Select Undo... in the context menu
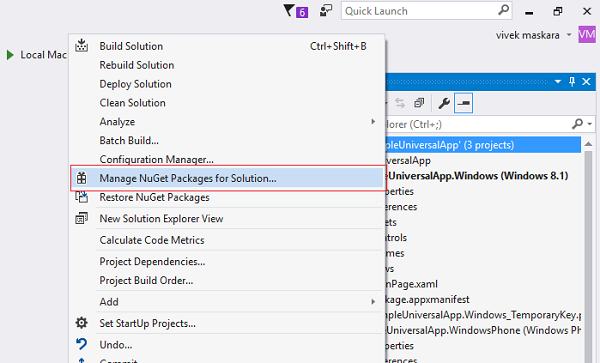Screen dimensions: 600x363 click(227, 345)
